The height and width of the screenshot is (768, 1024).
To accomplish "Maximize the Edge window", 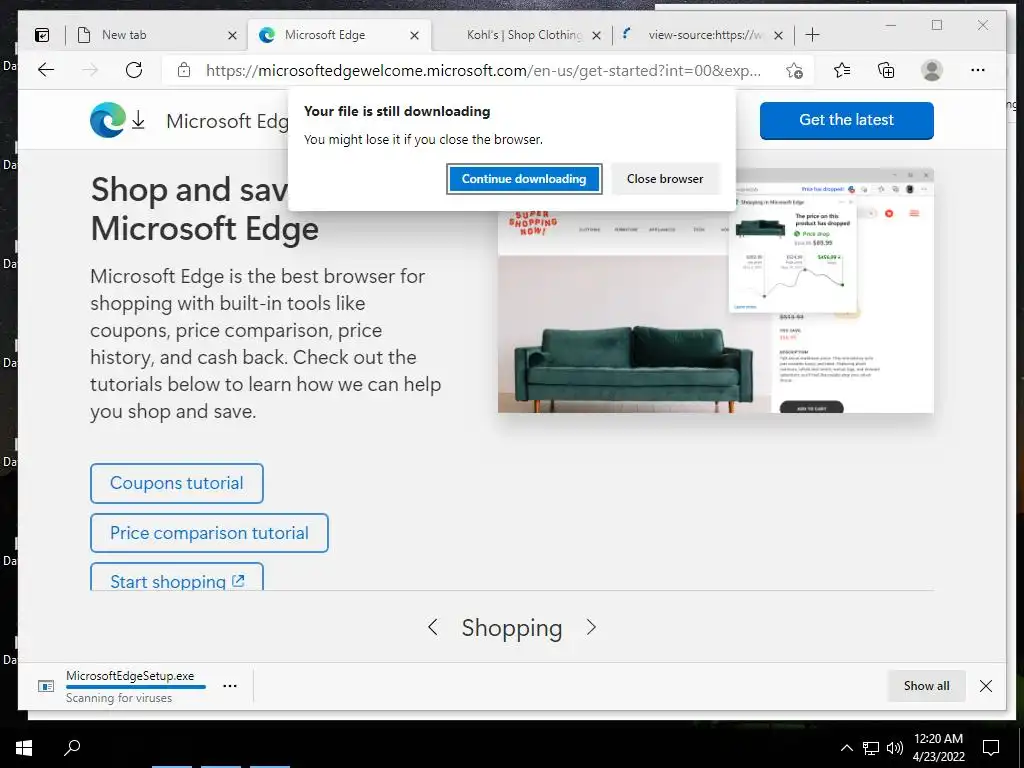I will coord(937,25).
